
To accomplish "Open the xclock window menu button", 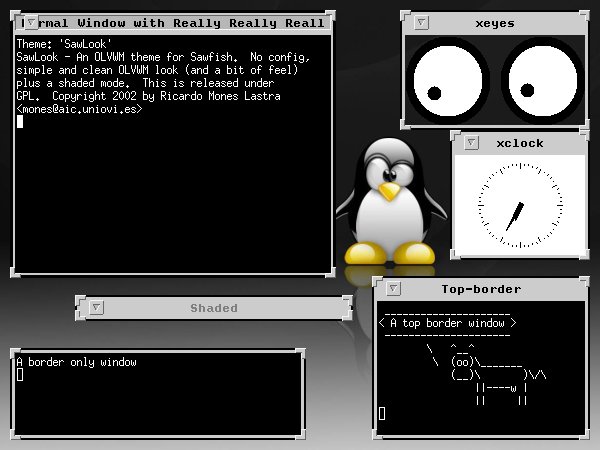I will (x=471, y=143).
